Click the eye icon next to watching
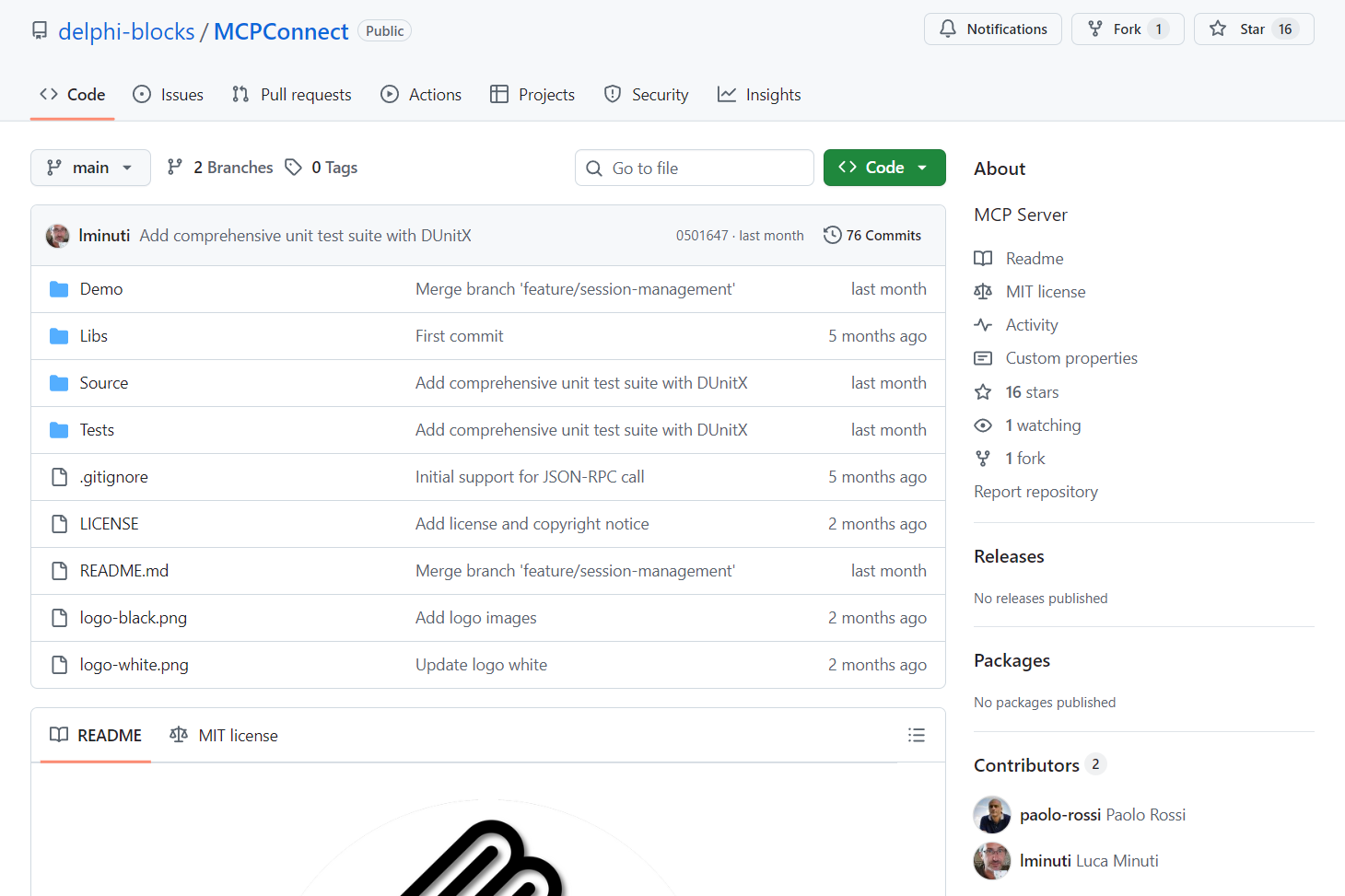The image size is (1345, 896). [983, 425]
